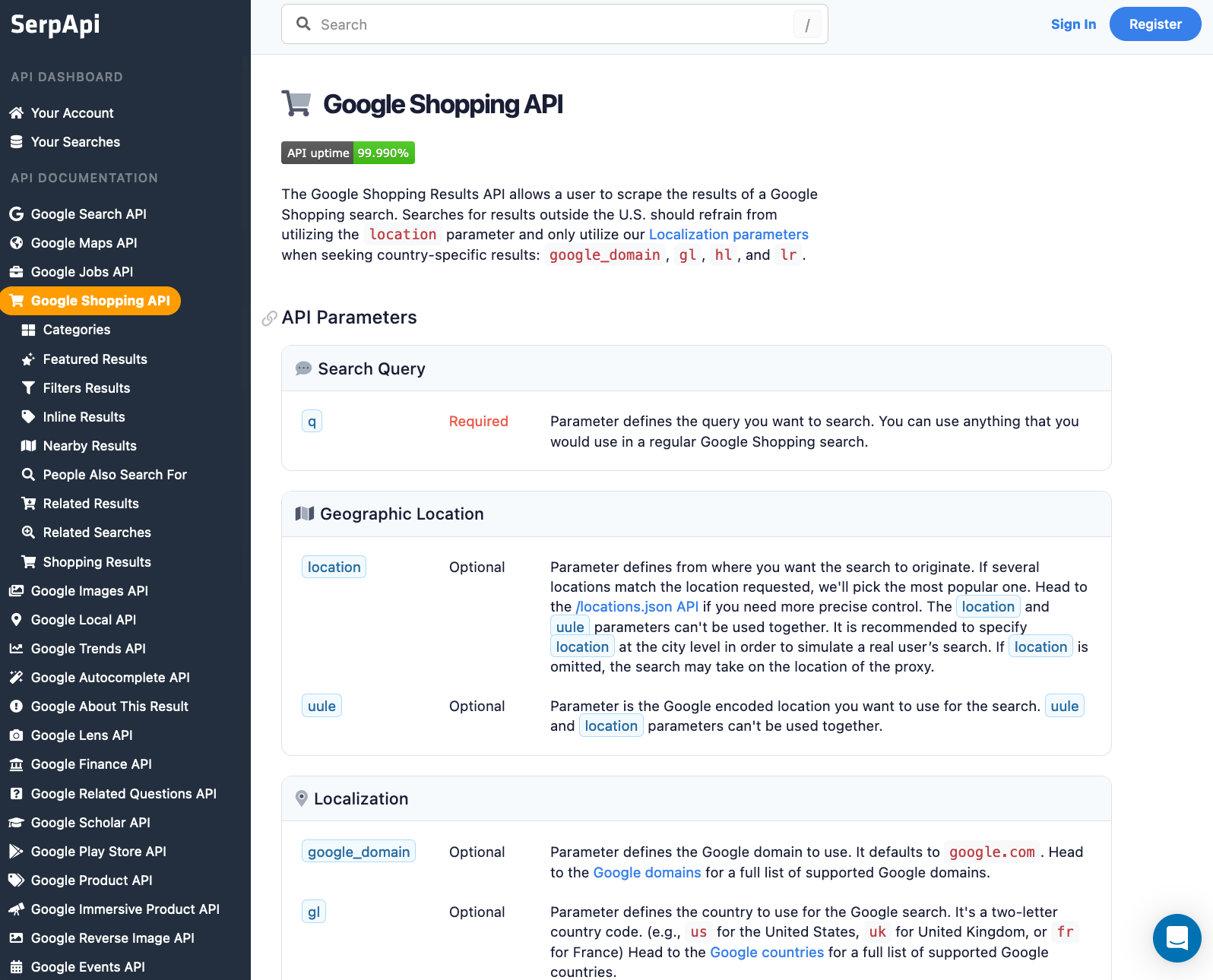The height and width of the screenshot is (980, 1213).
Task: Click the gl parameter tag
Action: coord(314,912)
